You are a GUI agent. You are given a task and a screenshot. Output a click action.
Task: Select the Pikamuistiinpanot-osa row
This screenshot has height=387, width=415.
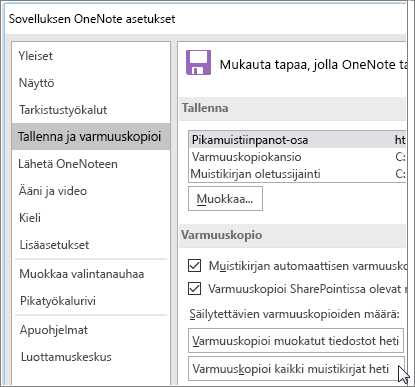[297, 140]
